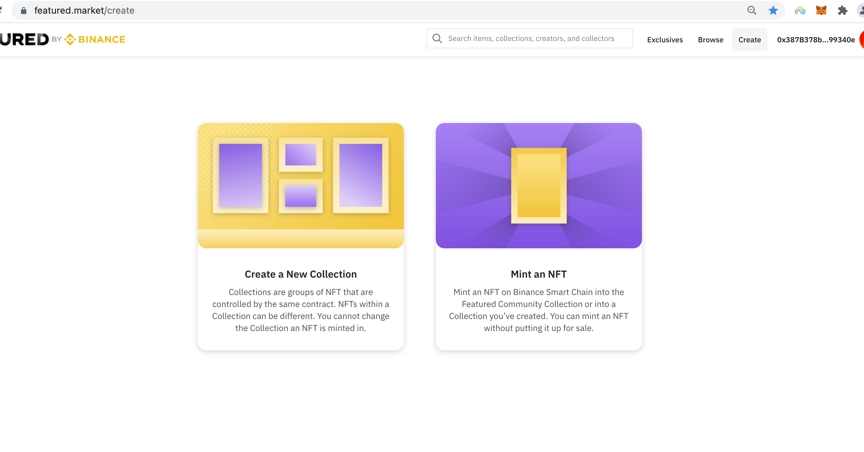
Task: Click the Binance diamond logo
Action: click(70, 39)
